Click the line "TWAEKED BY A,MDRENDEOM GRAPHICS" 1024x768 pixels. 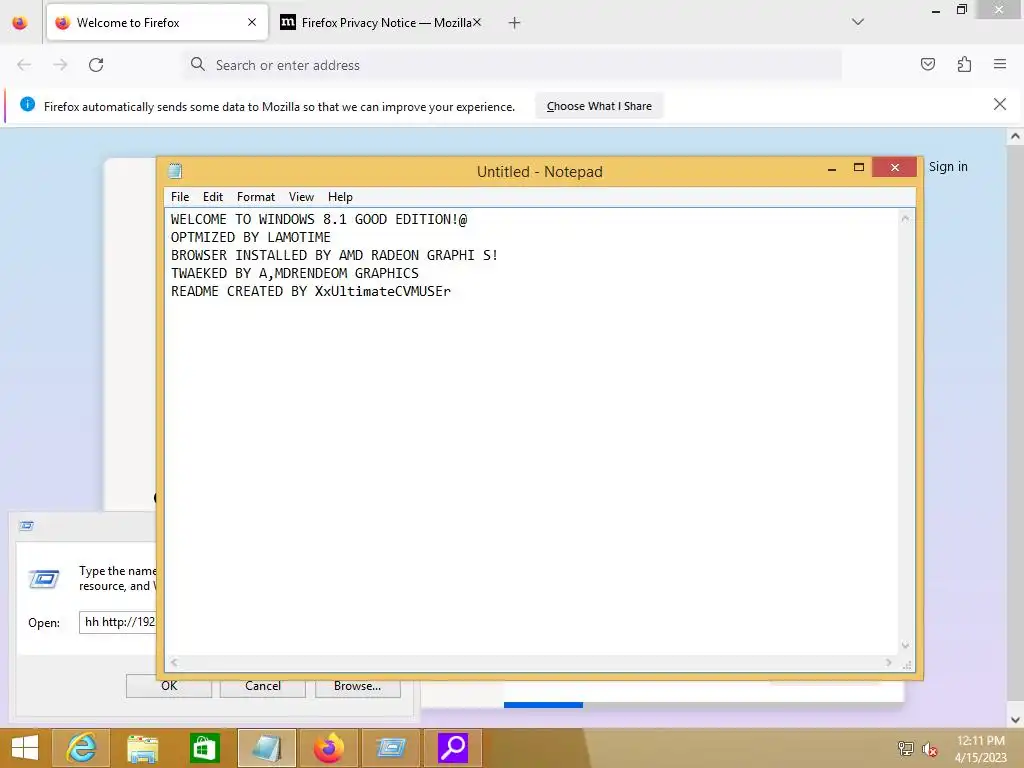click(295, 273)
